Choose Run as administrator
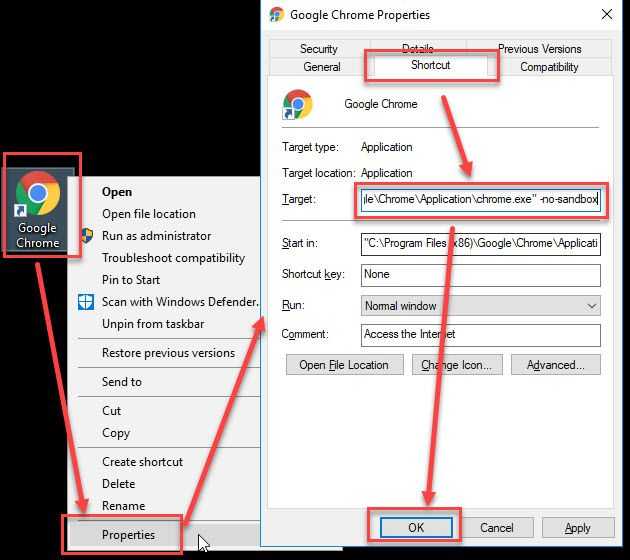 tap(165, 235)
